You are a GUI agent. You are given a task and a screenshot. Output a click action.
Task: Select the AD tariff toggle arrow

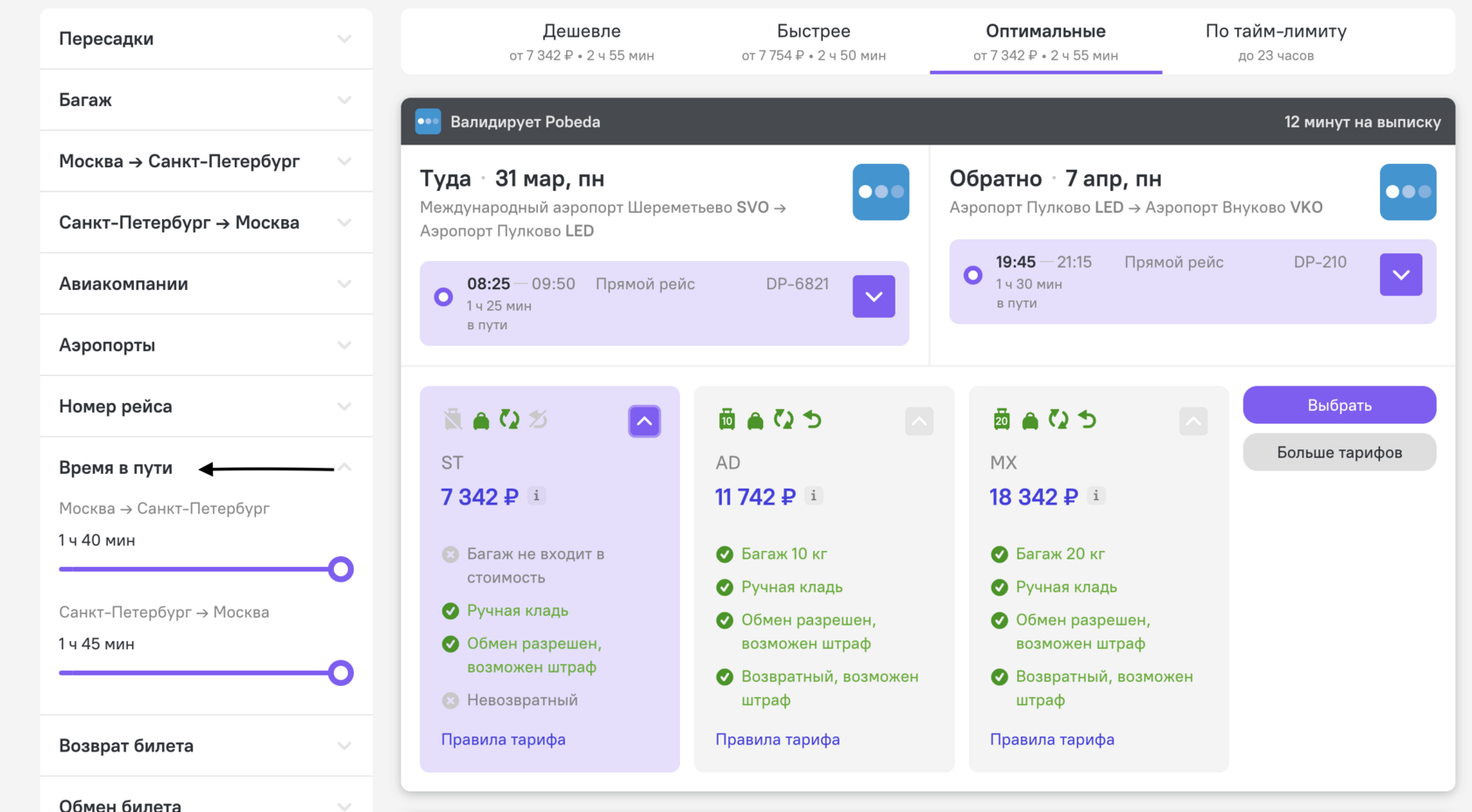pyautogui.click(x=919, y=421)
